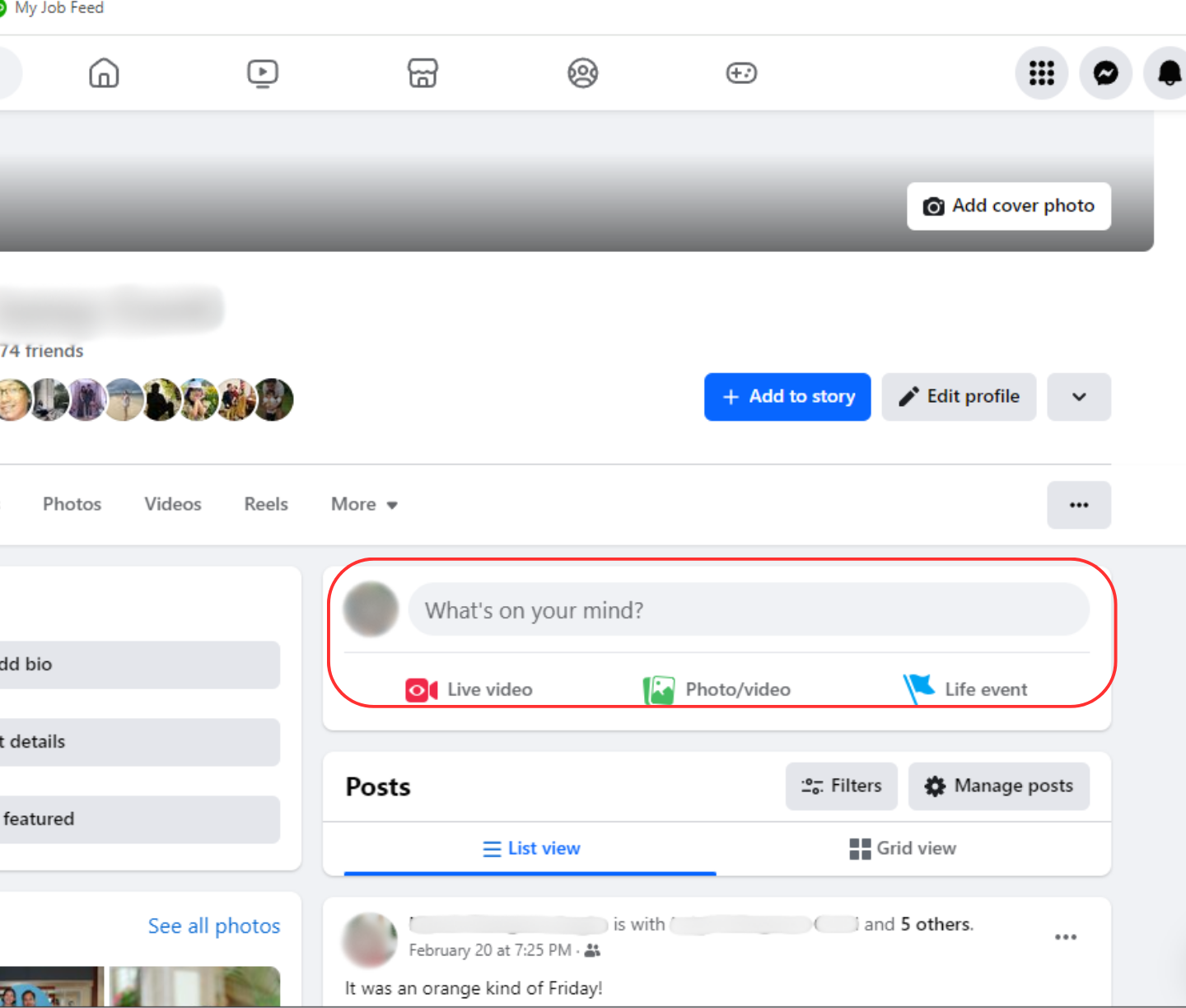Open Manage posts
Screen dimensions: 1186x1008
[x=999, y=786]
